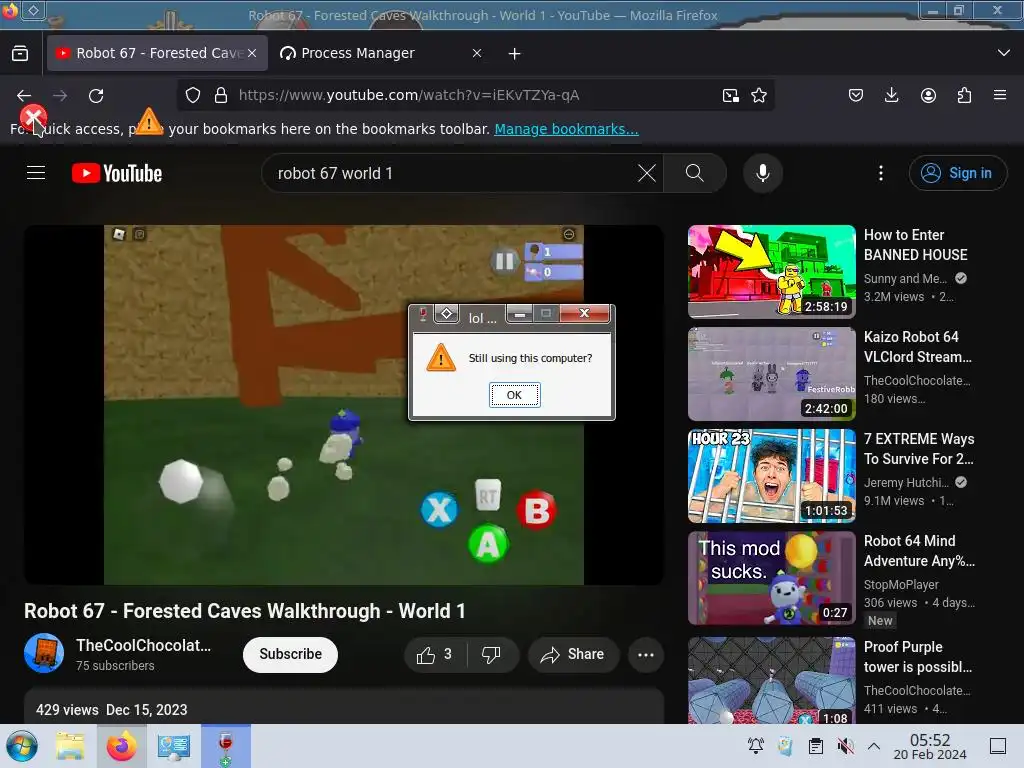Open the Firefox downloads panel
This screenshot has height=768, width=1024.
click(x=891, y=95)
